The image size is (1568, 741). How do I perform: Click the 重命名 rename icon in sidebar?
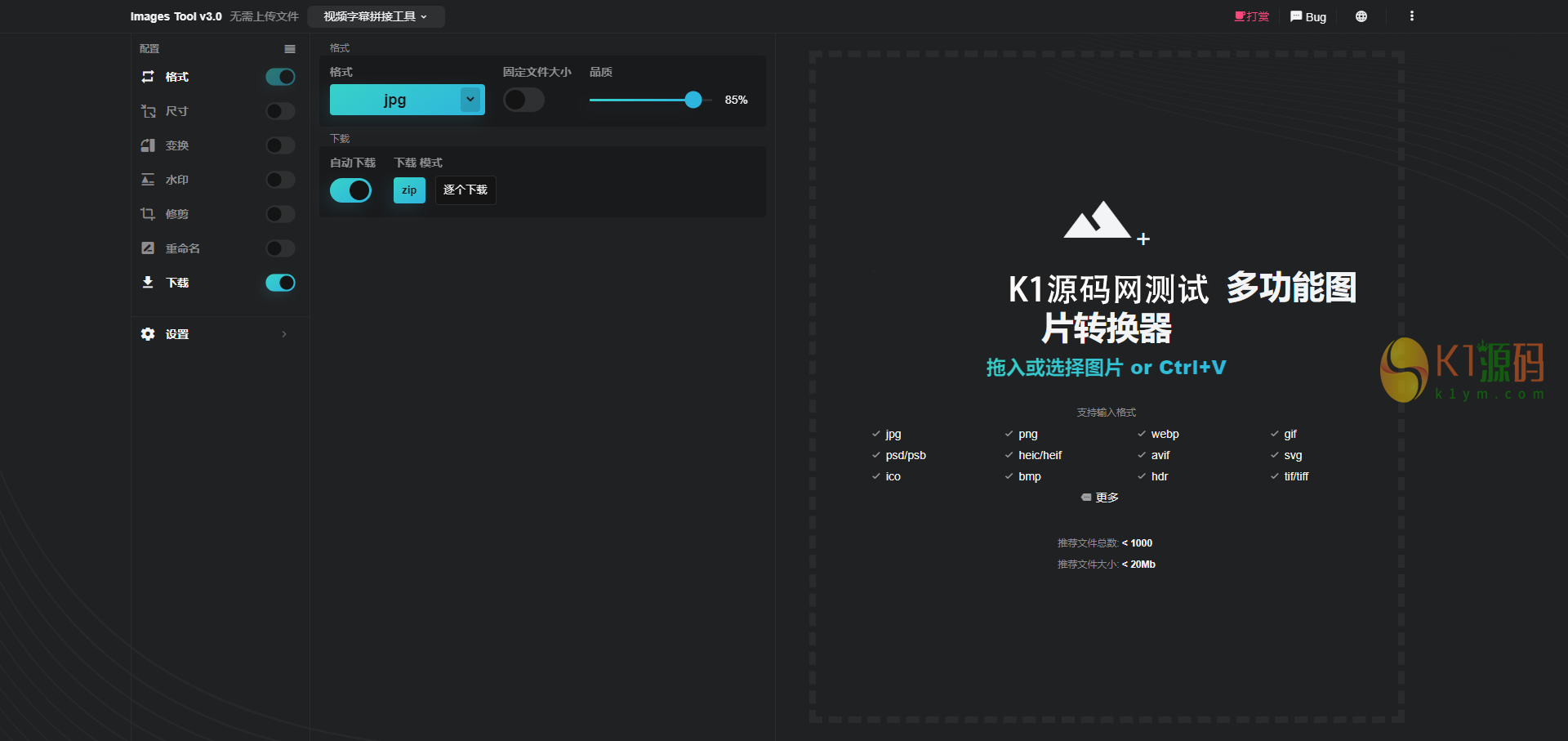tap(148, 248)
